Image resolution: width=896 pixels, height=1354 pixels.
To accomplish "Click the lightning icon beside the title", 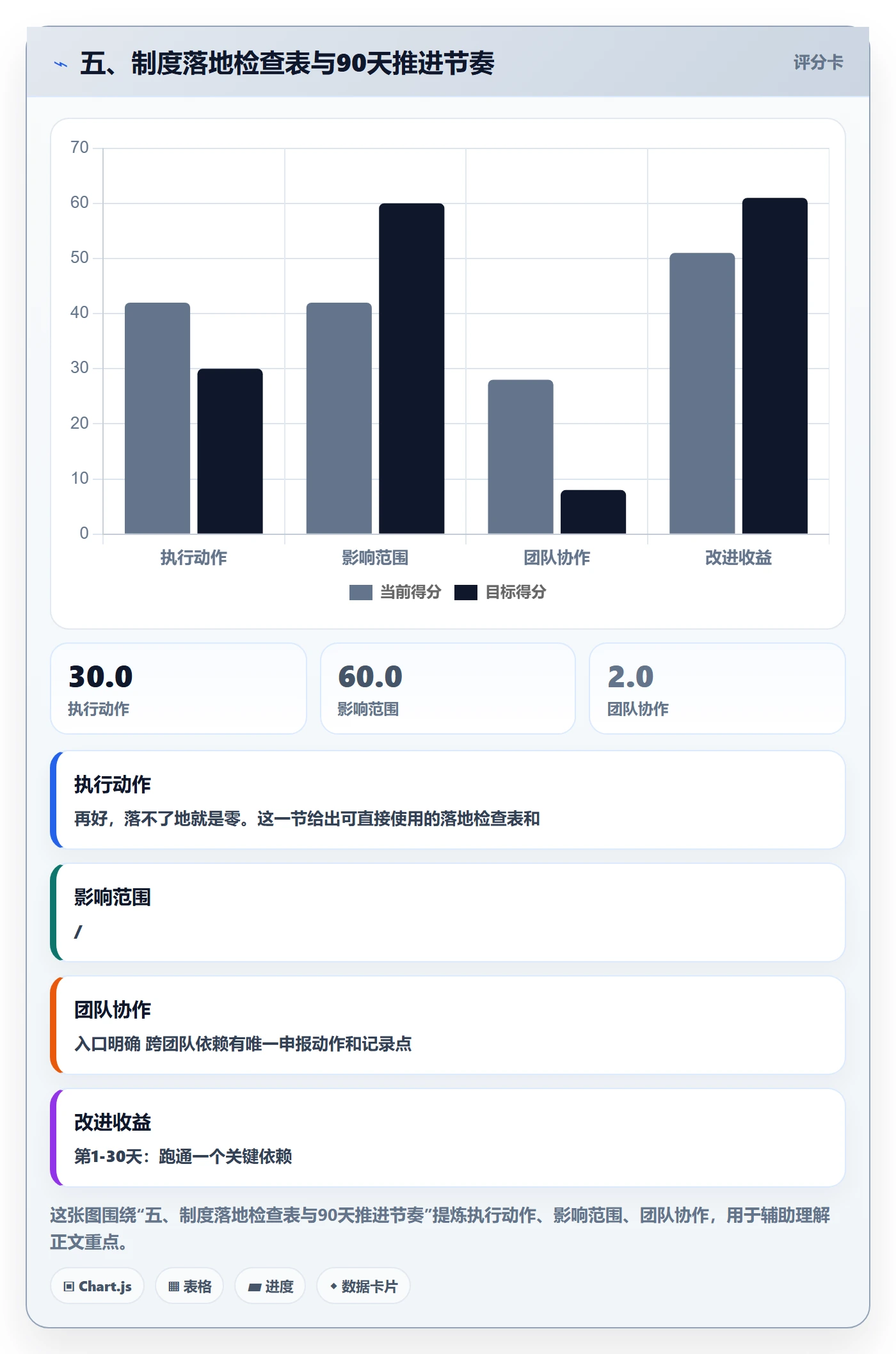I will 60,64.
